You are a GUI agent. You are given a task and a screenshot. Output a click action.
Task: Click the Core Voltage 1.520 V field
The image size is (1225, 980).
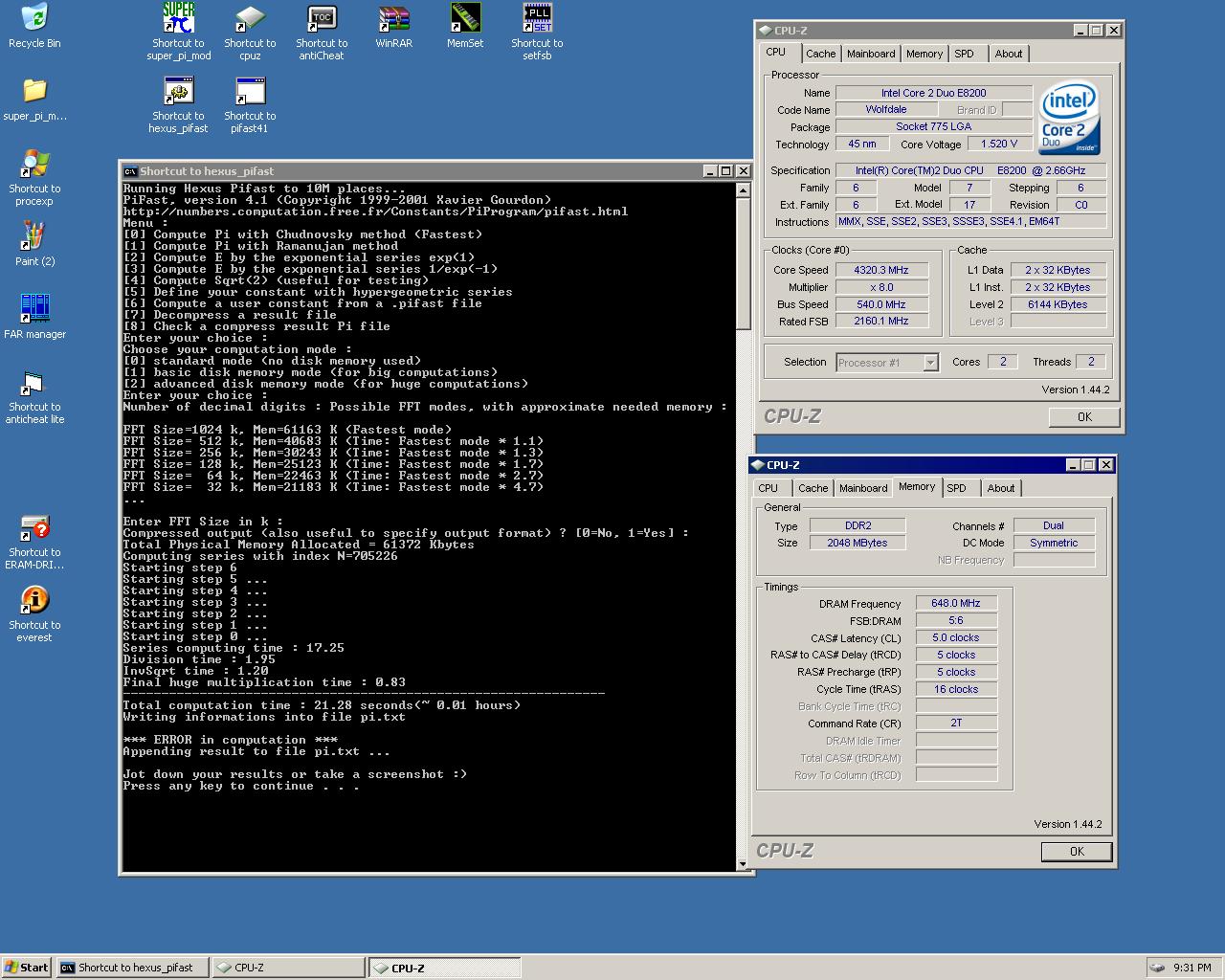point(998,144)
